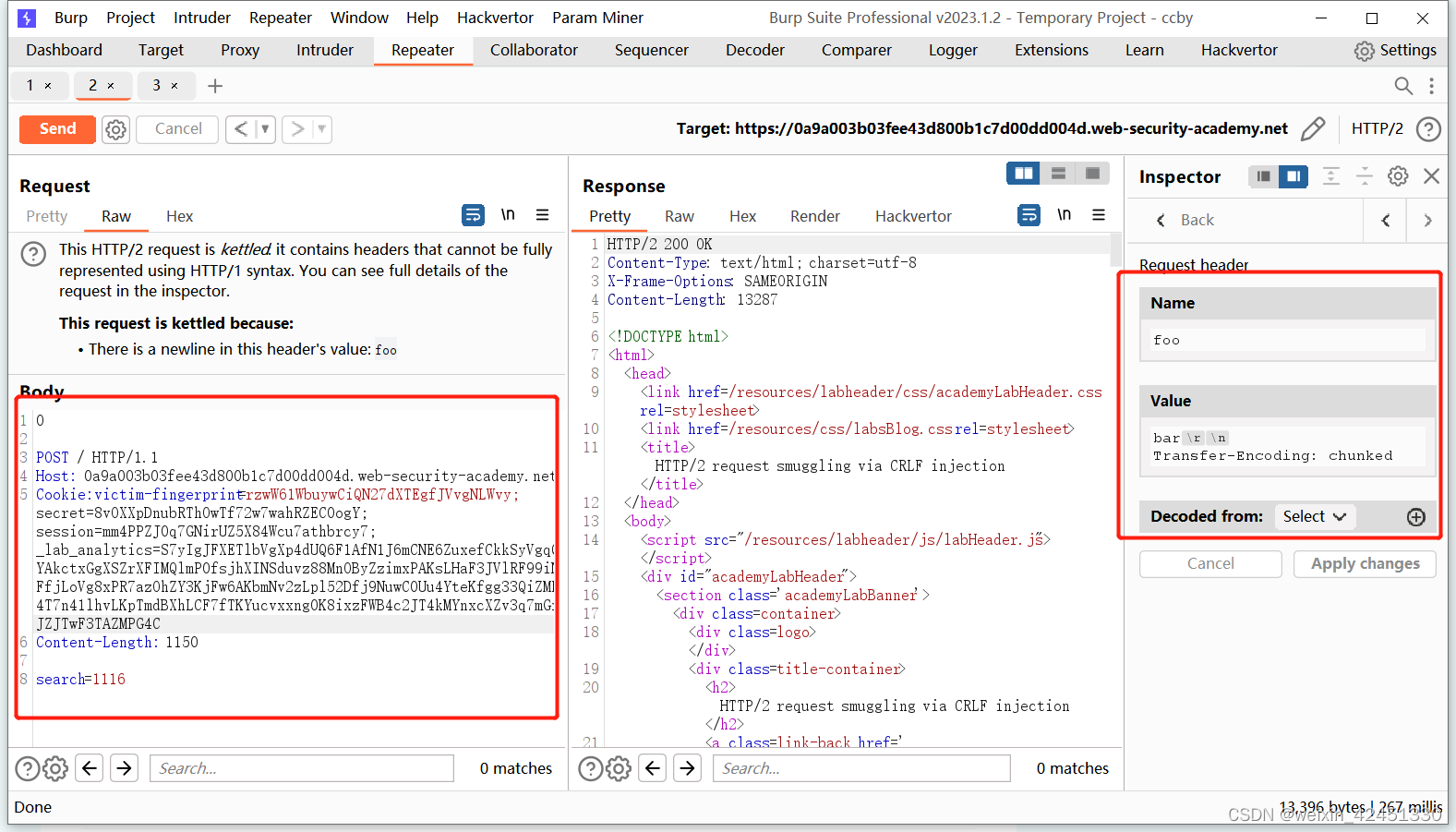Switch response view to Hackvertor tab
Viewport: 1456px width, 832px height.
[913, 216]
